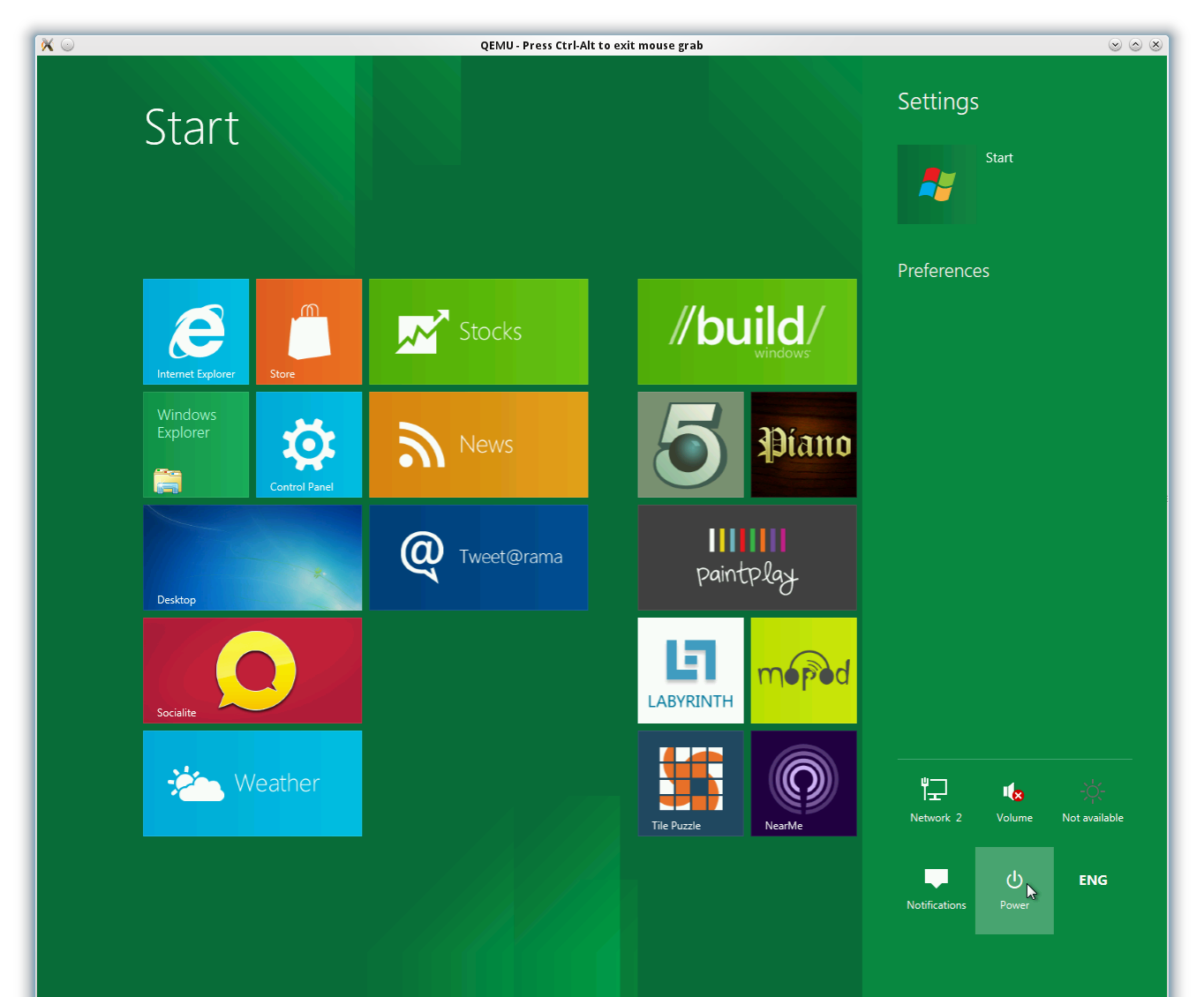1204x997 pixels.
Task: Close the QEMU window
Action: 1155,45
